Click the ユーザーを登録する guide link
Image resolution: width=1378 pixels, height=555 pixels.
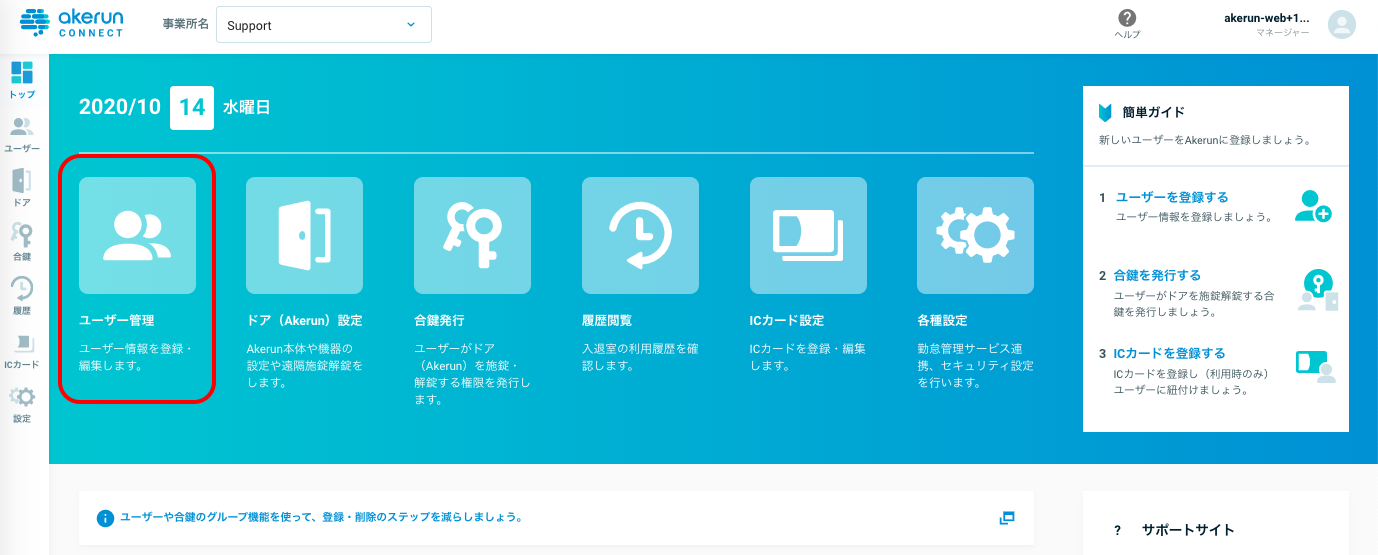coord(1172,197)
